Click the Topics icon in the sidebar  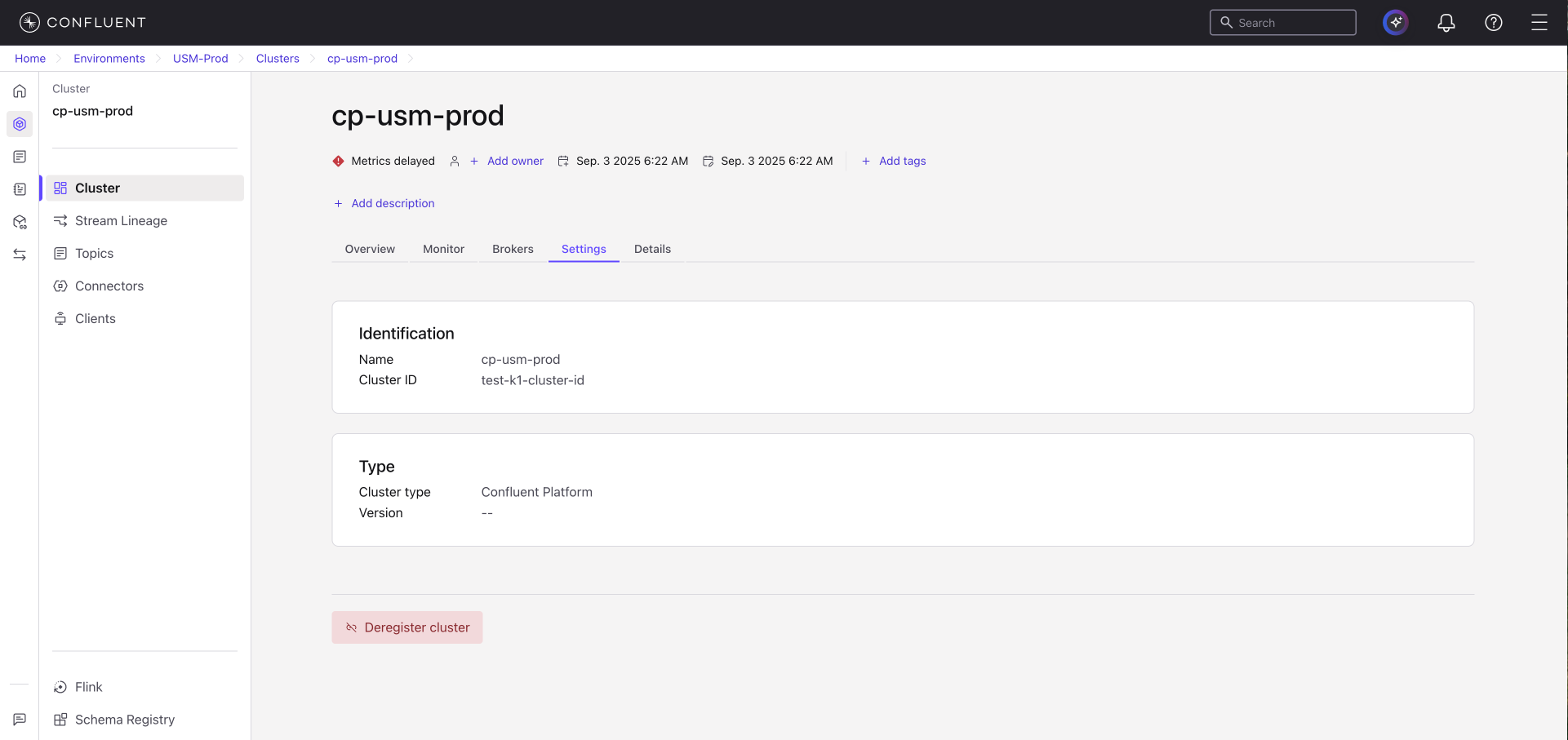tap(60, 254)
